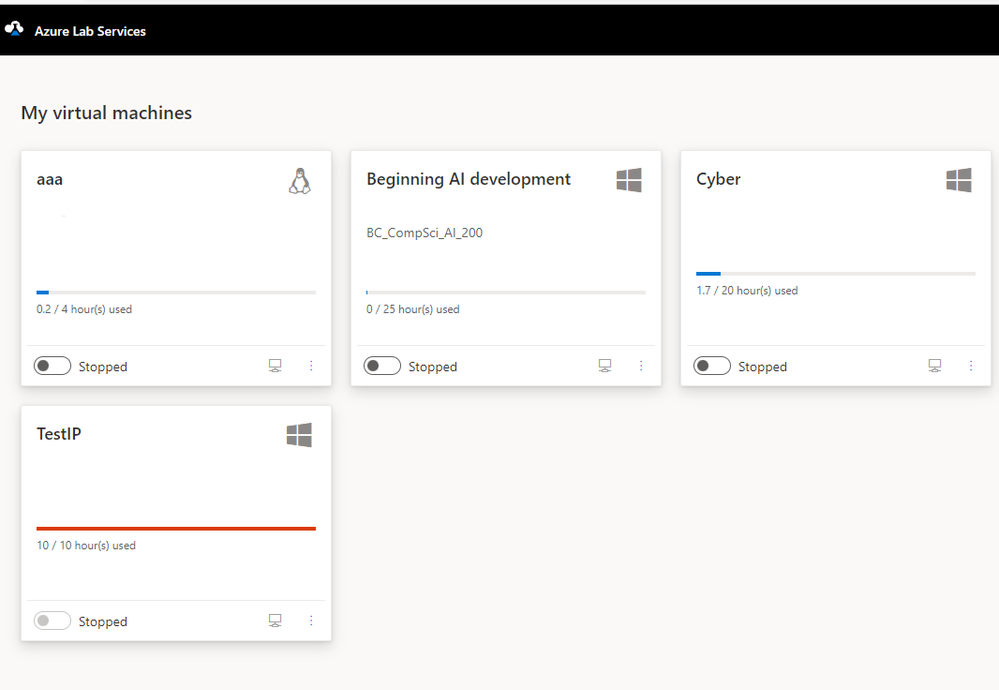Click the '0 / 25 hour(s) used' text
The image size is (999, 690).
point(413,310)
